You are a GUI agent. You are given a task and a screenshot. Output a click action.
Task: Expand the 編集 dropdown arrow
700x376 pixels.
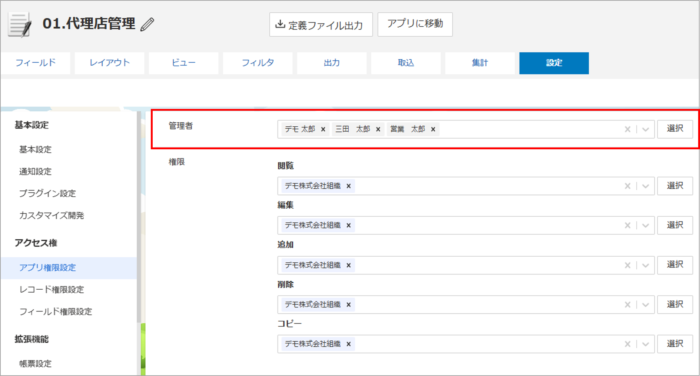coord(646,226)
